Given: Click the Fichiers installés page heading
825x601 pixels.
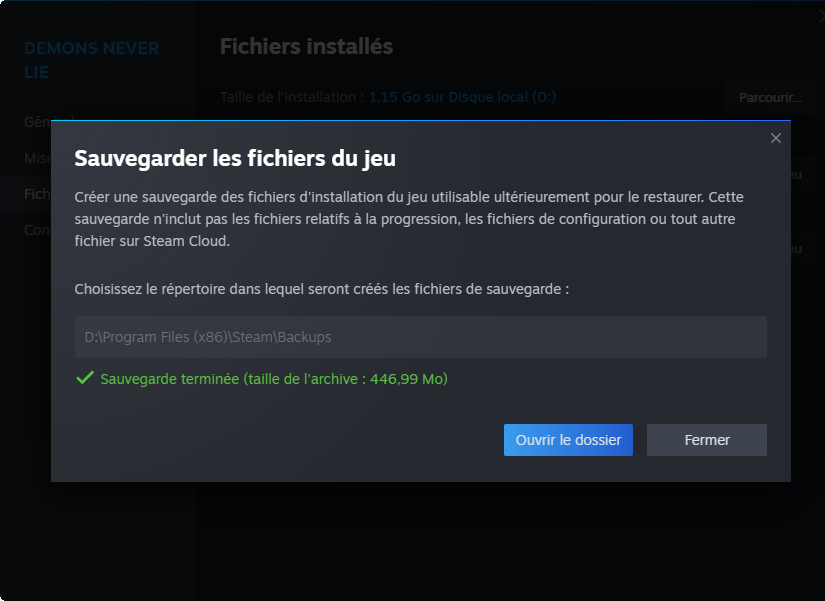Looking at the screenshot, I should pos(306,46).
